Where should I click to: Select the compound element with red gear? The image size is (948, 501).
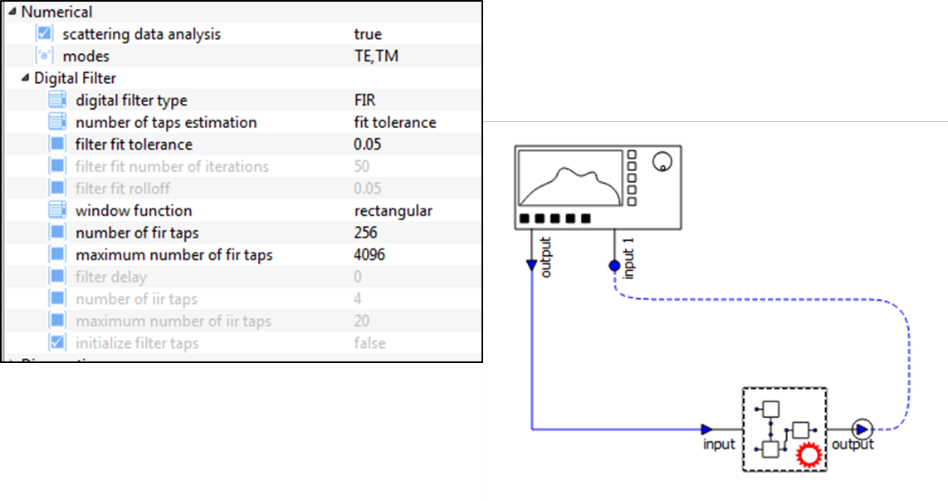784,430
